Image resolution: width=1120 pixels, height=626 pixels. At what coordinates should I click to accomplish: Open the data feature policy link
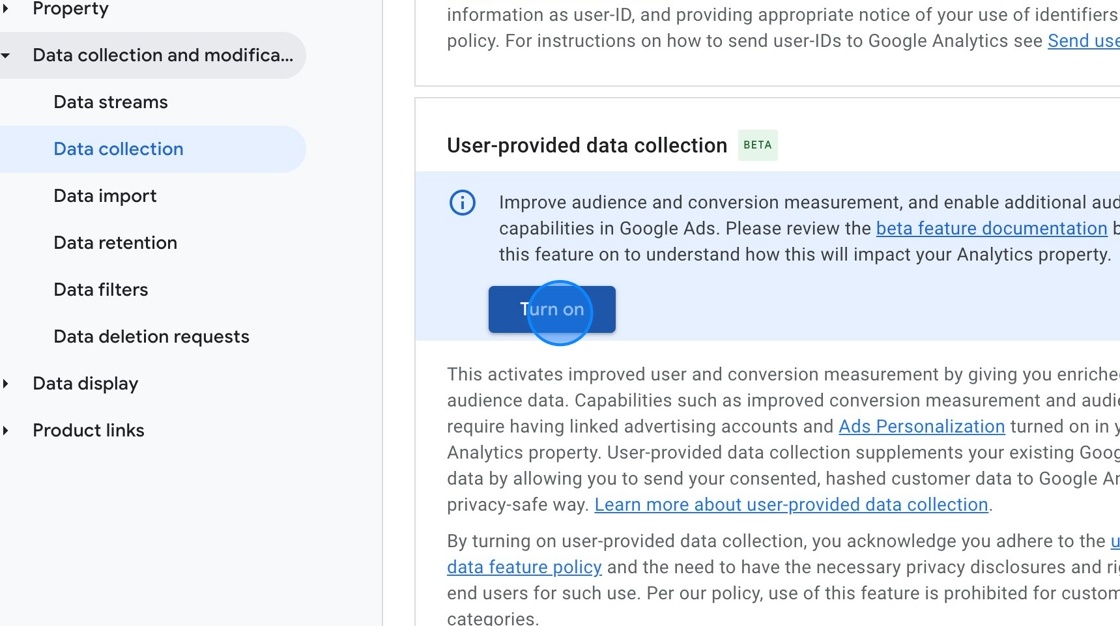click(x=524, y=567)
